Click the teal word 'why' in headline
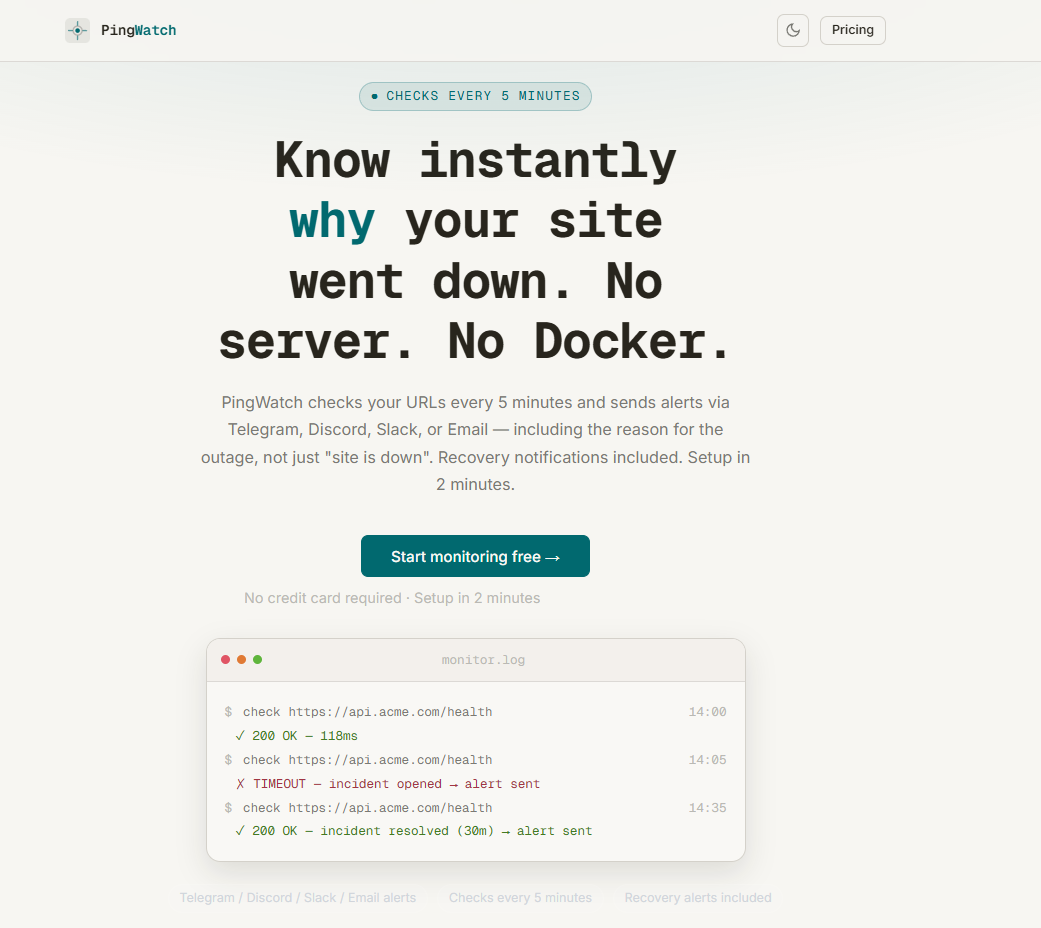The width and height of the screenshot is (1041, 928). click(x=332, y=222)
